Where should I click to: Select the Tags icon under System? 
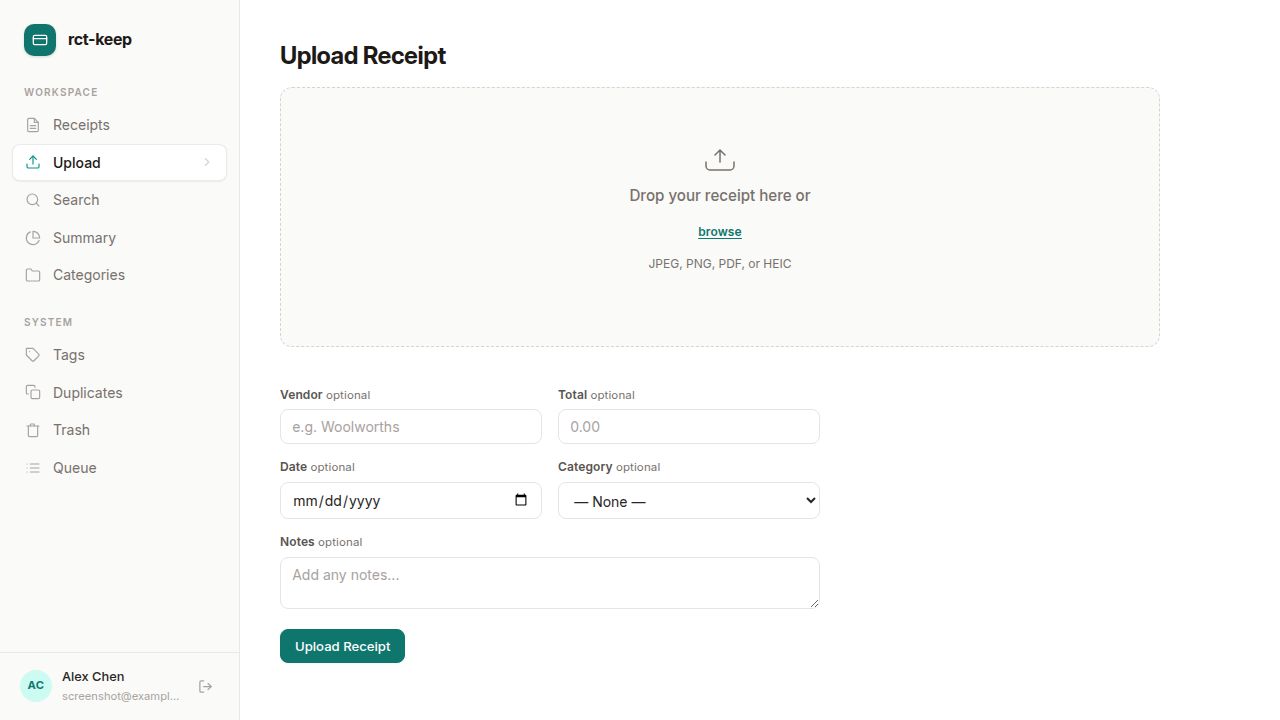[32, 355]
